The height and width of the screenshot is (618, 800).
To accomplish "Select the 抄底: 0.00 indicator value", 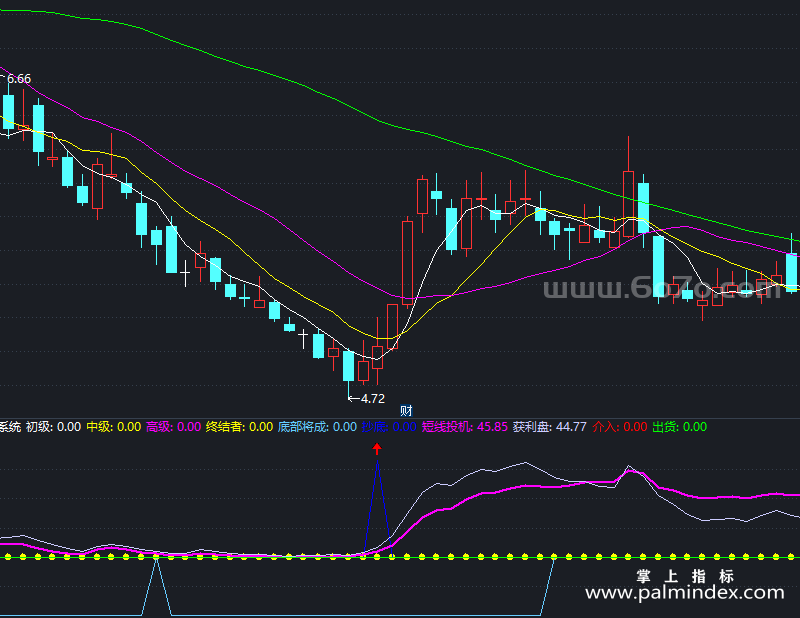I will 389,427.
